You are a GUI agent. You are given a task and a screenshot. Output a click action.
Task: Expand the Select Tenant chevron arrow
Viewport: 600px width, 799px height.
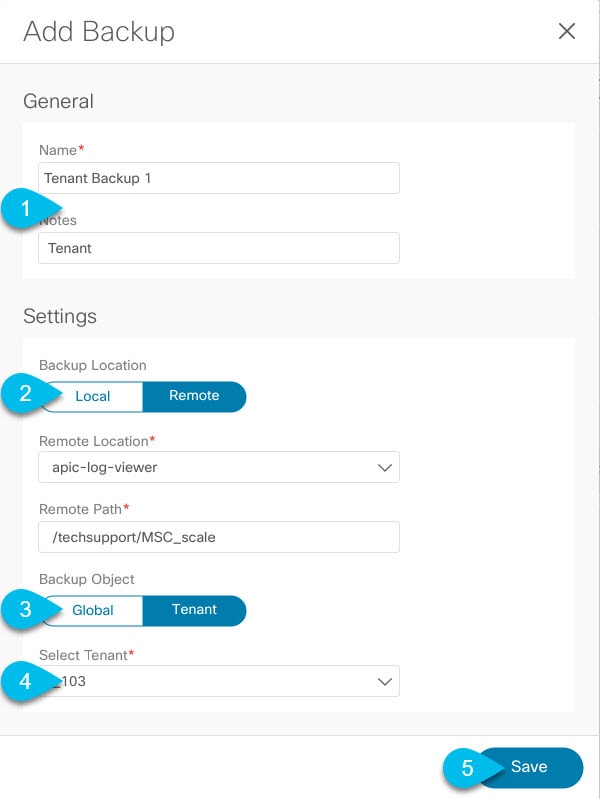coord(384,681)
